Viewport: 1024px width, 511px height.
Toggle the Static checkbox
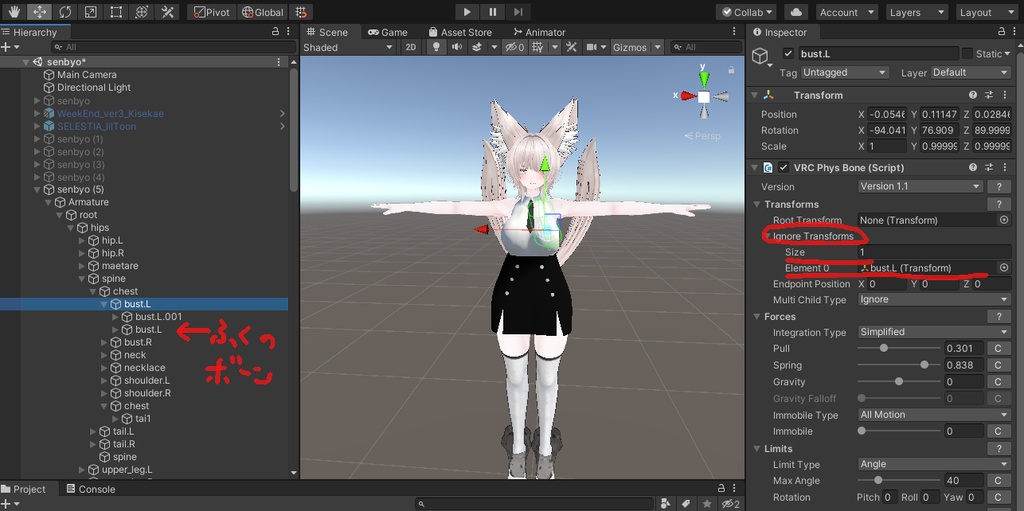click(967, 54)
